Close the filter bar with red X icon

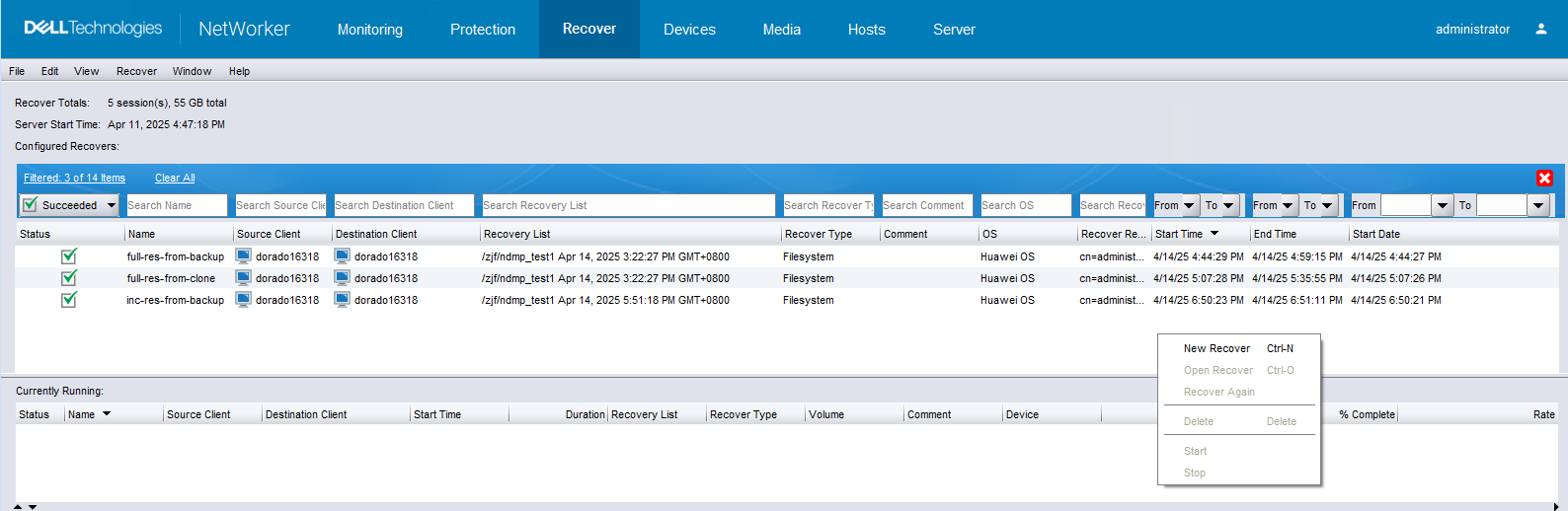tap(1544, 178)
